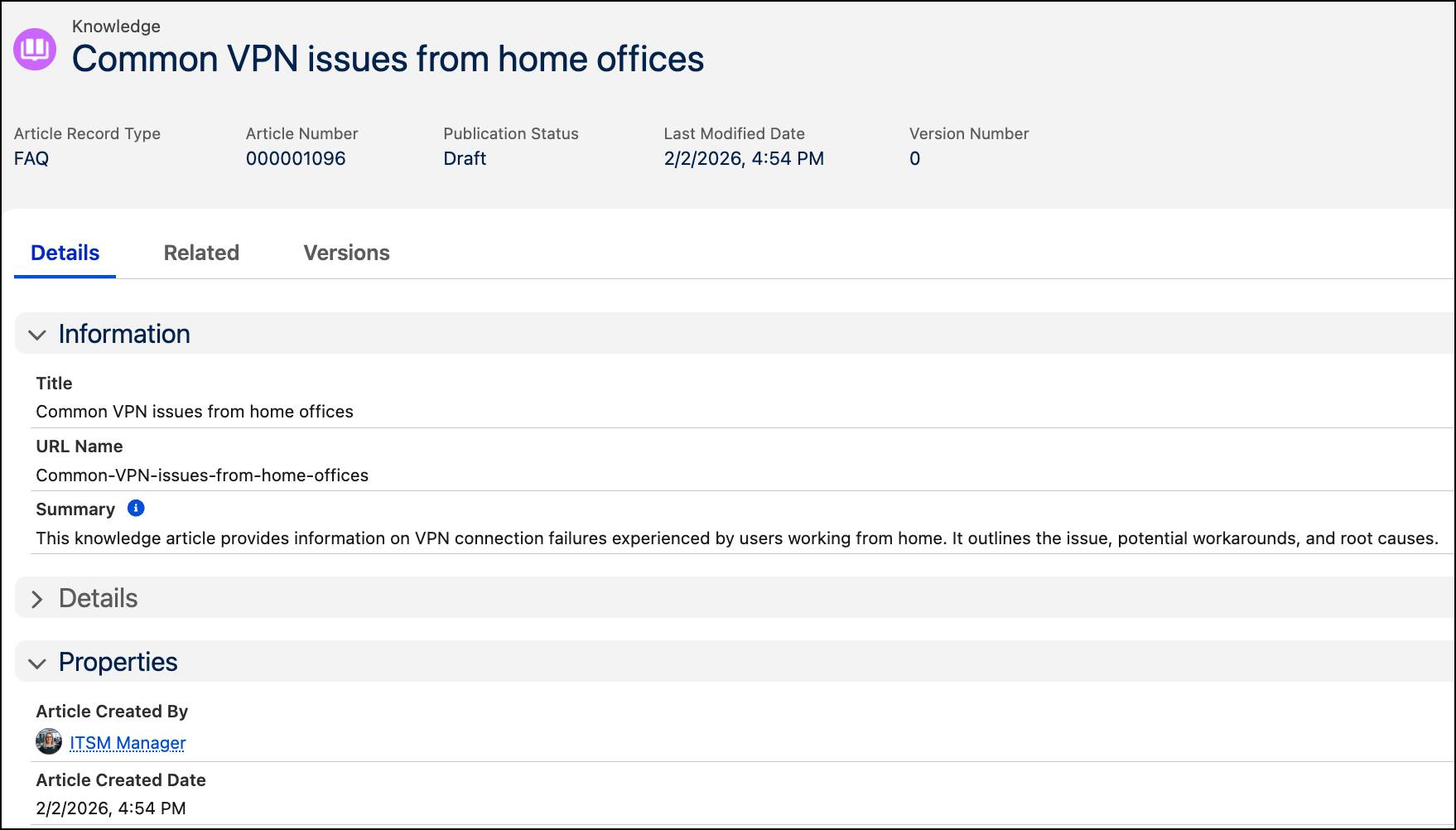Expand the Details section chevron
This screenshot has height=830, width=1456.
point(37,599)
